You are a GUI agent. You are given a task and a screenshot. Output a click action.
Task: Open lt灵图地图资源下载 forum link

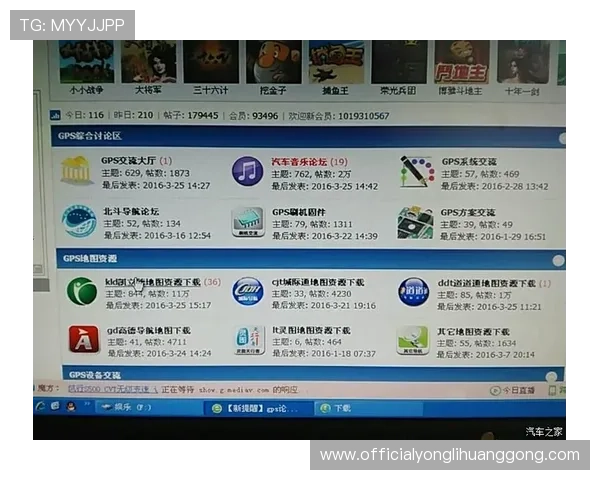click(x=311, y=331)
